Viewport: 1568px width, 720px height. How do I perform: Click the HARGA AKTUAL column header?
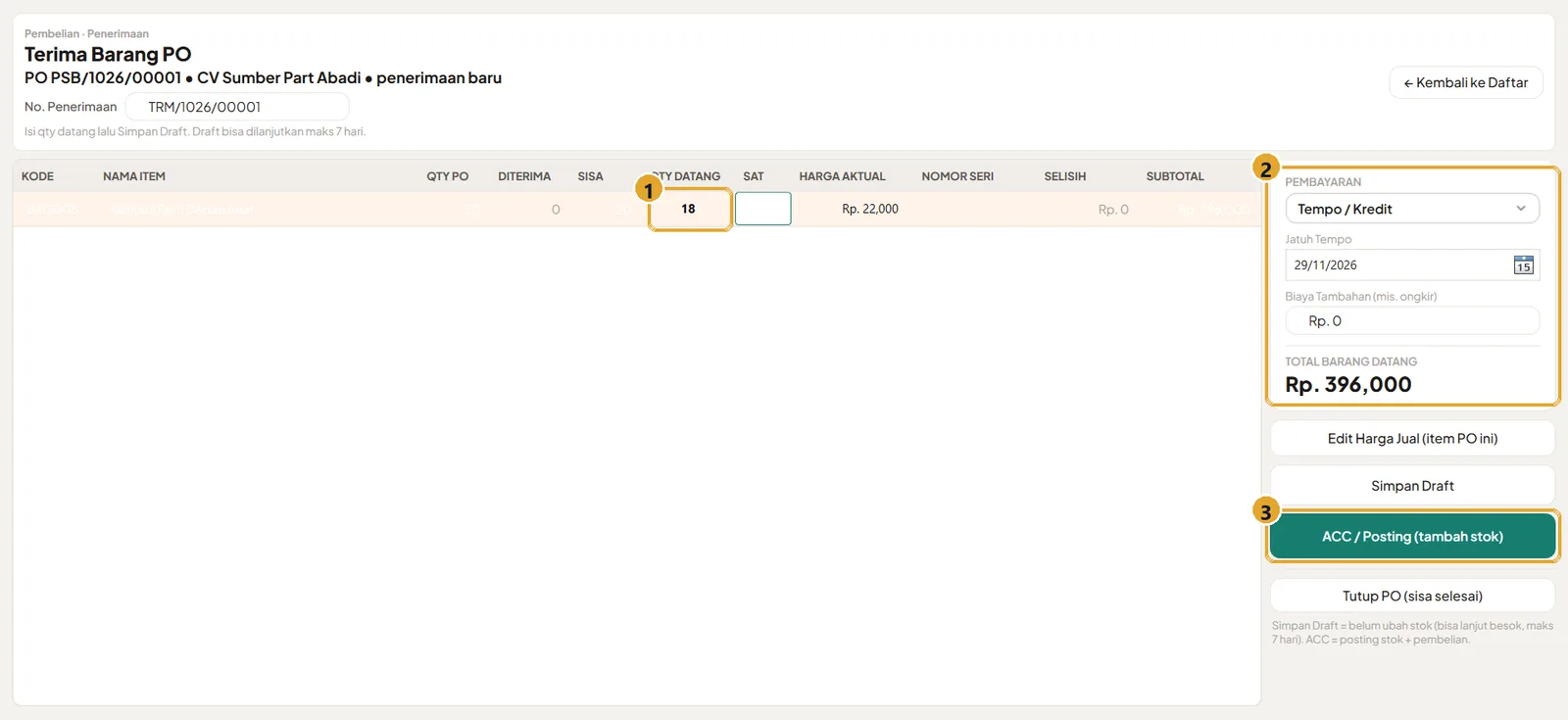pos(842,176)
